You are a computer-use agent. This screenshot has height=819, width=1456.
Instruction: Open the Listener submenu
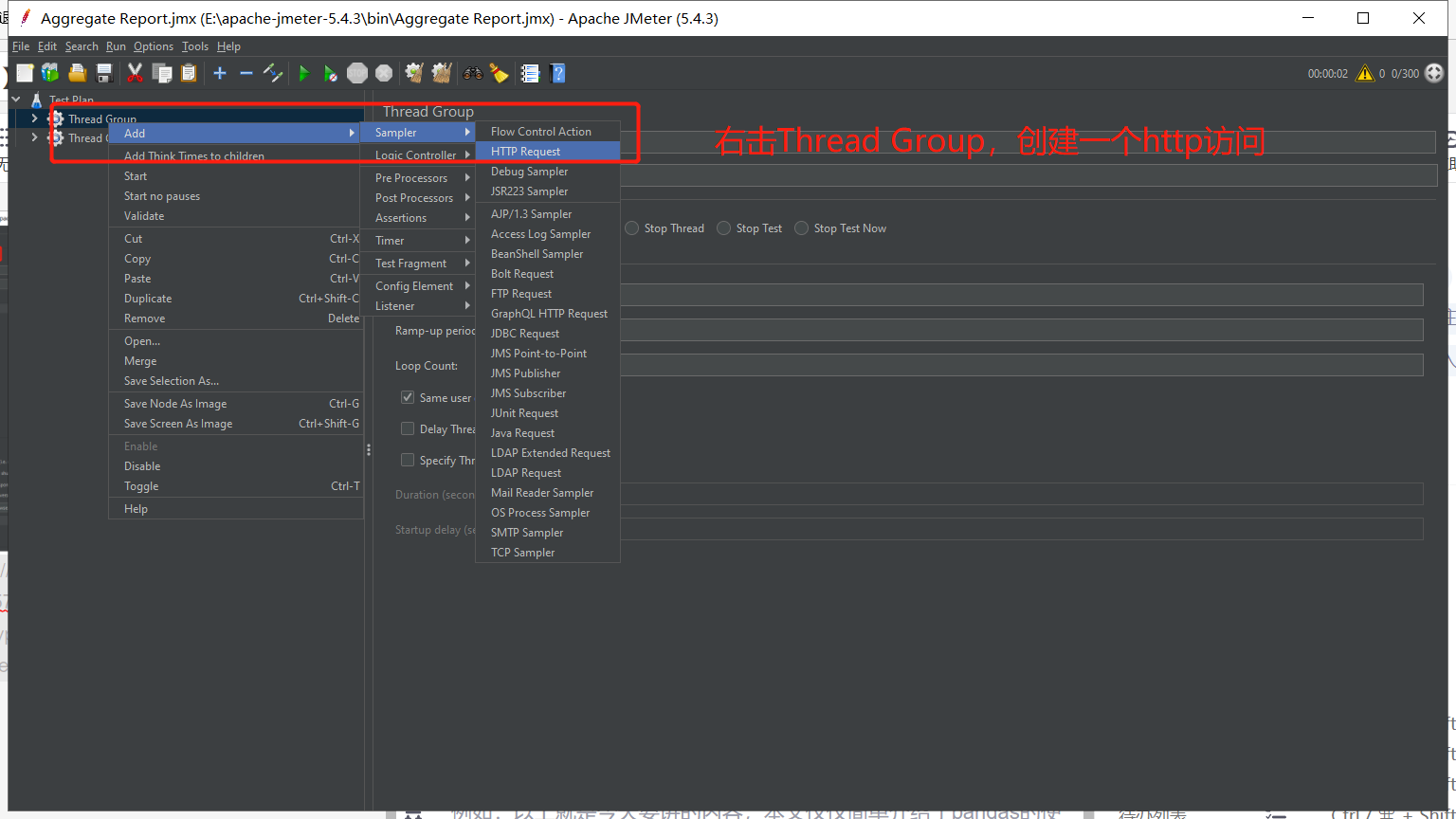[x=417, y=306]
